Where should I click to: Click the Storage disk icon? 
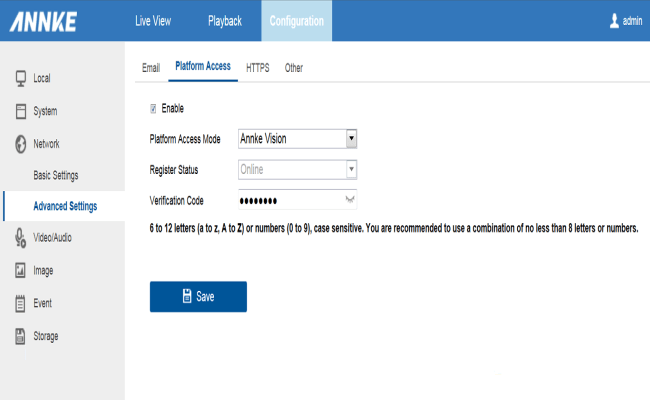[x=20, y=336]
